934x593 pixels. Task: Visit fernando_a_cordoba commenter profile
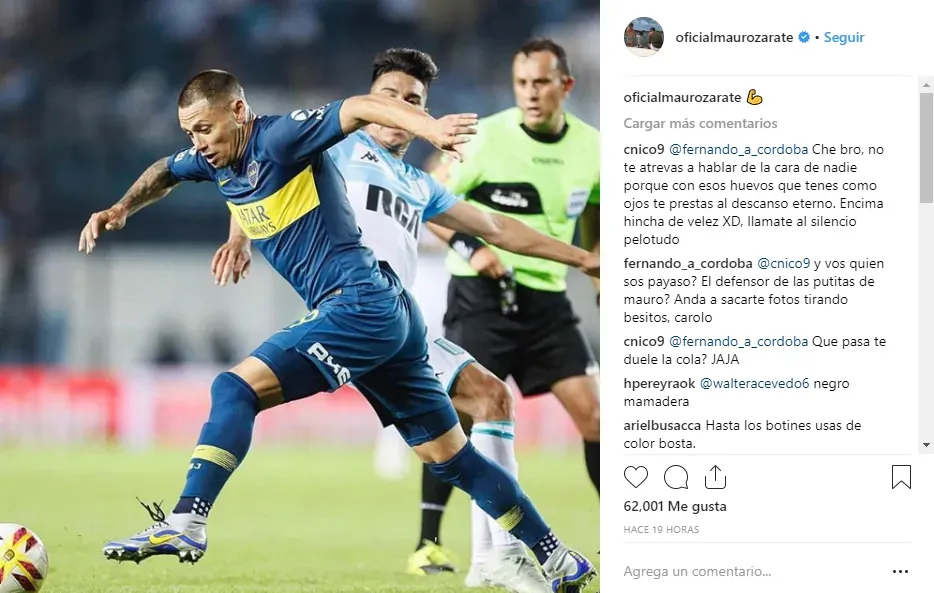point(688,263)
